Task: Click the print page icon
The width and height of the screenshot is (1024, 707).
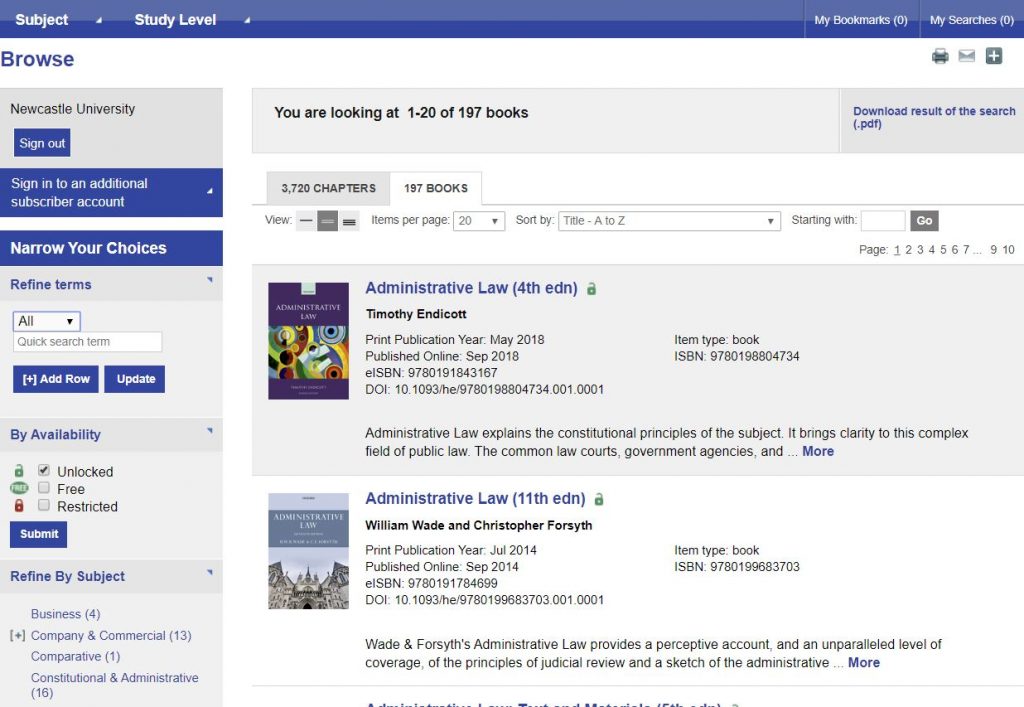Action: click(940, 57)
